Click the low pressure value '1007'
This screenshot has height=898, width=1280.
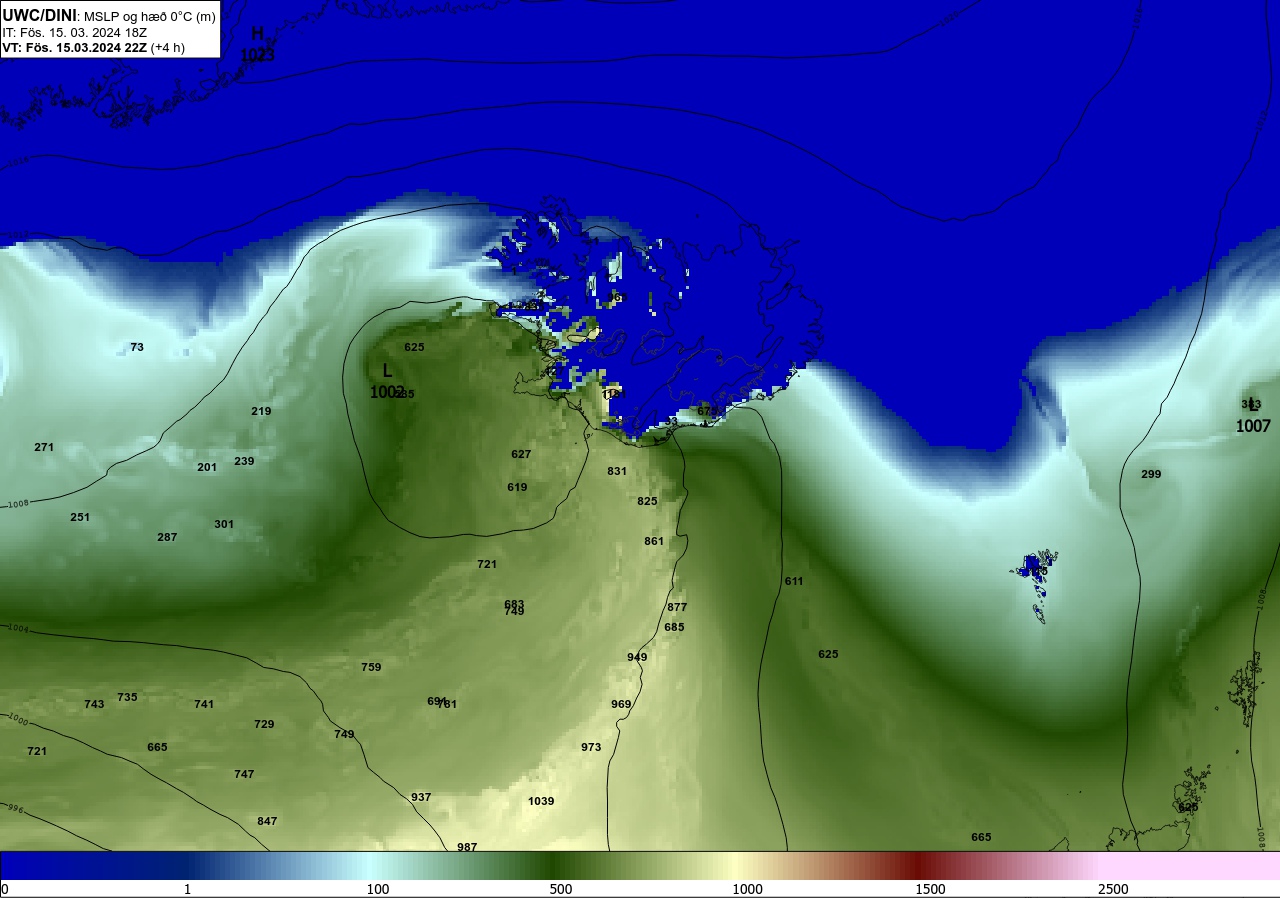coord(1253,426)
